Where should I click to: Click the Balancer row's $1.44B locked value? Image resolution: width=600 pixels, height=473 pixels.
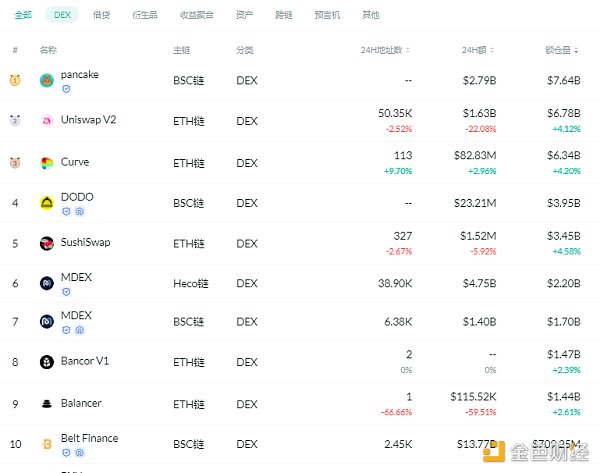tap(563, 397)
